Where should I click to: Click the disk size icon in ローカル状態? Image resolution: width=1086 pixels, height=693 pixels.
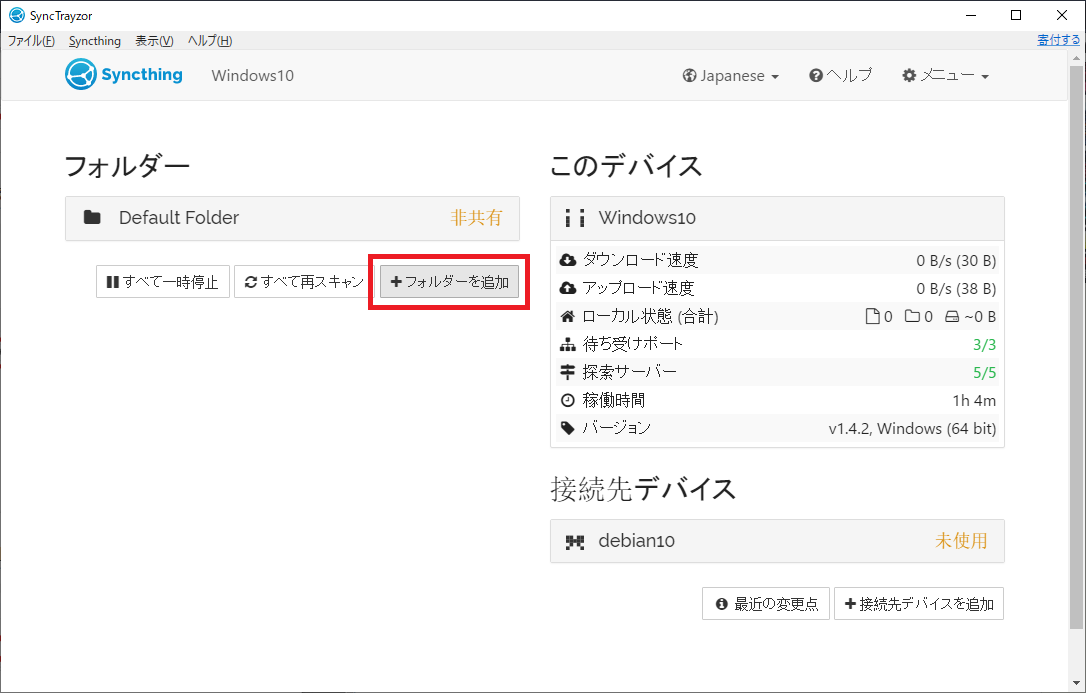click(x=952, y=316)
